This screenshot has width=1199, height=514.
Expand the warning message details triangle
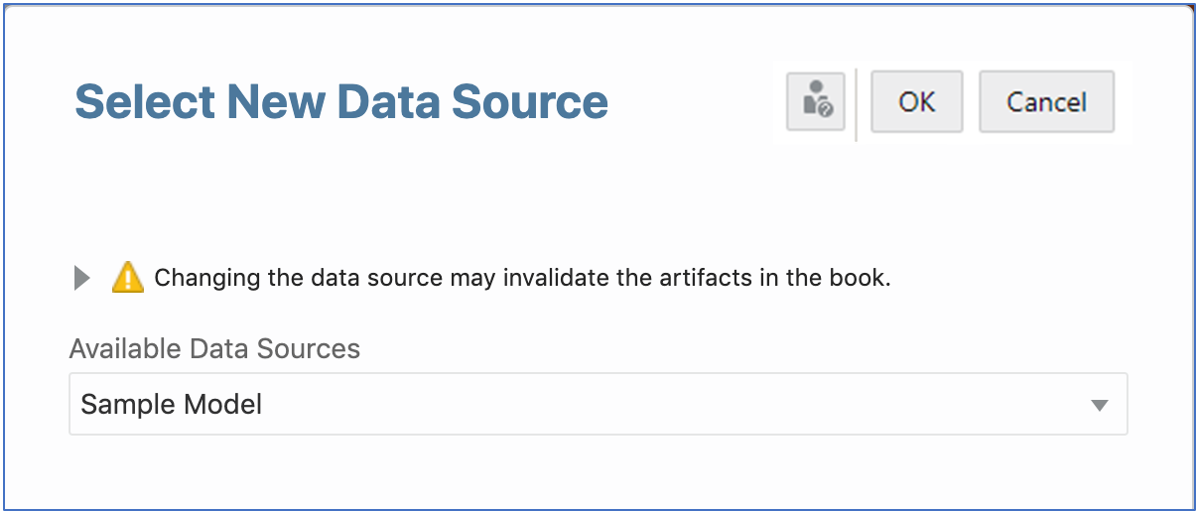pos(82,278)
